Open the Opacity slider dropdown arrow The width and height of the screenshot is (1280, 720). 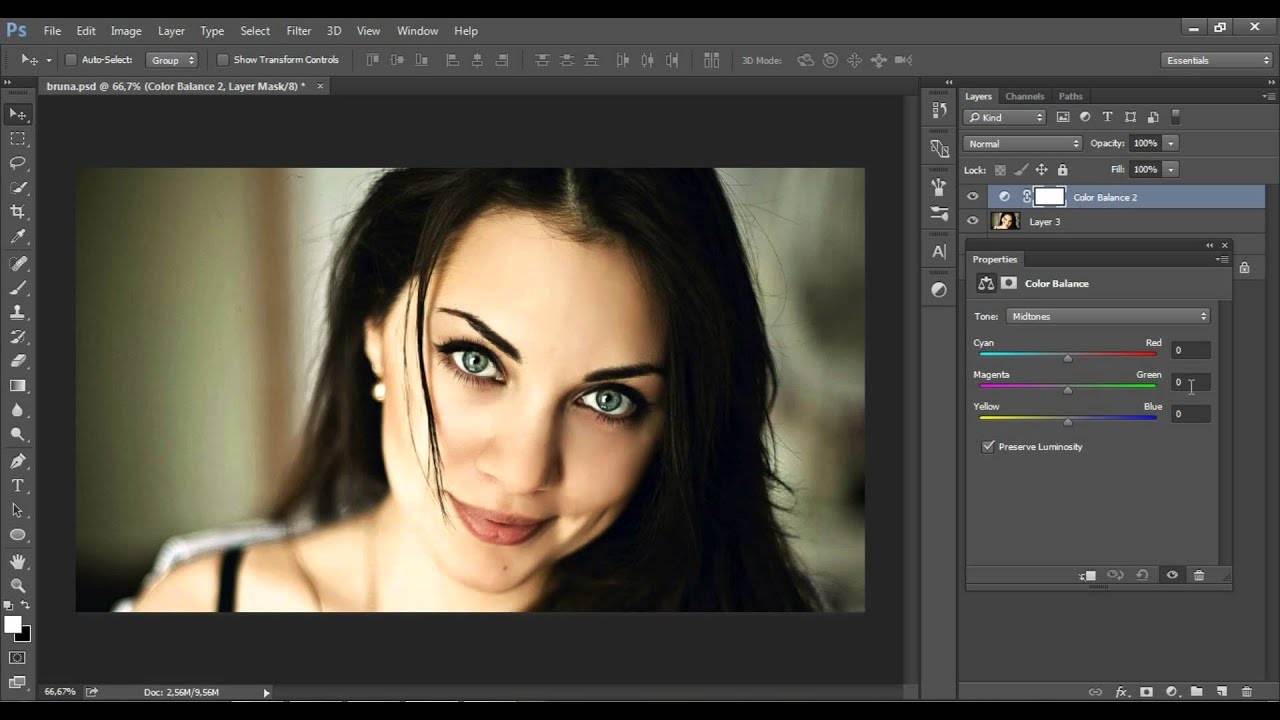1171,144
